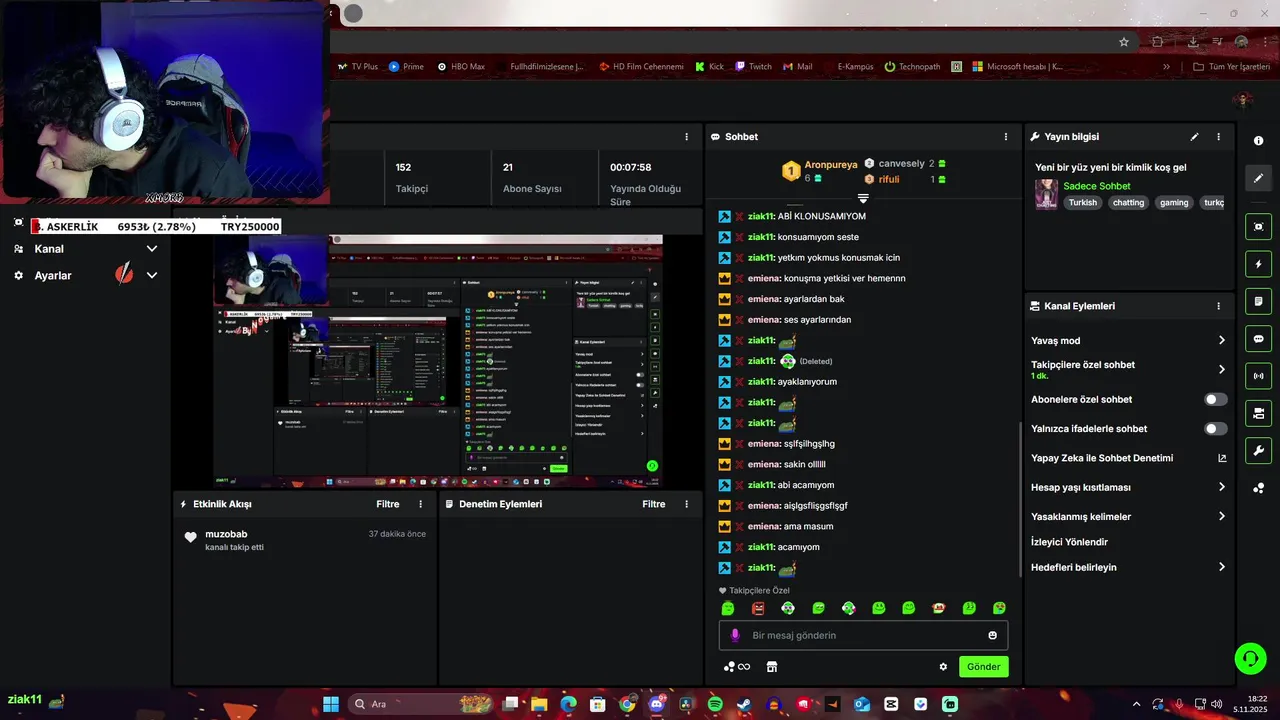Open the Kanal Eylemleri three-dot menu
1280x720 pixels.
(x=1218, y=306)
